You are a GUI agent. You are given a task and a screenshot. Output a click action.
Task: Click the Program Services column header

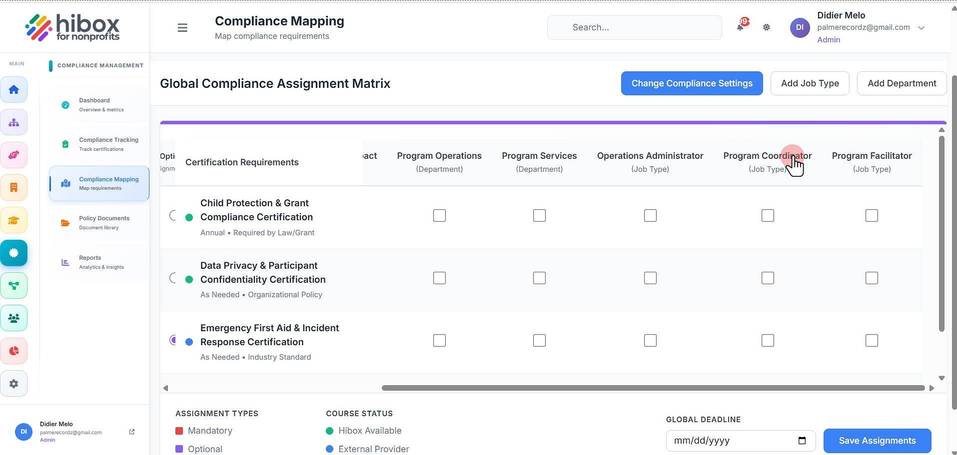[540, 162]
